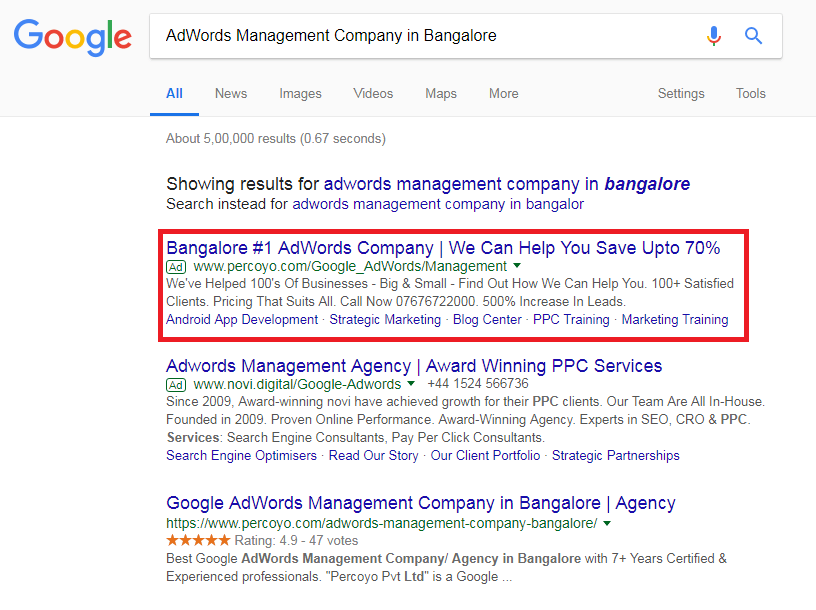This screenshot has height=610, width=816.
Task: Select the Videos tab
Action: 373,94
